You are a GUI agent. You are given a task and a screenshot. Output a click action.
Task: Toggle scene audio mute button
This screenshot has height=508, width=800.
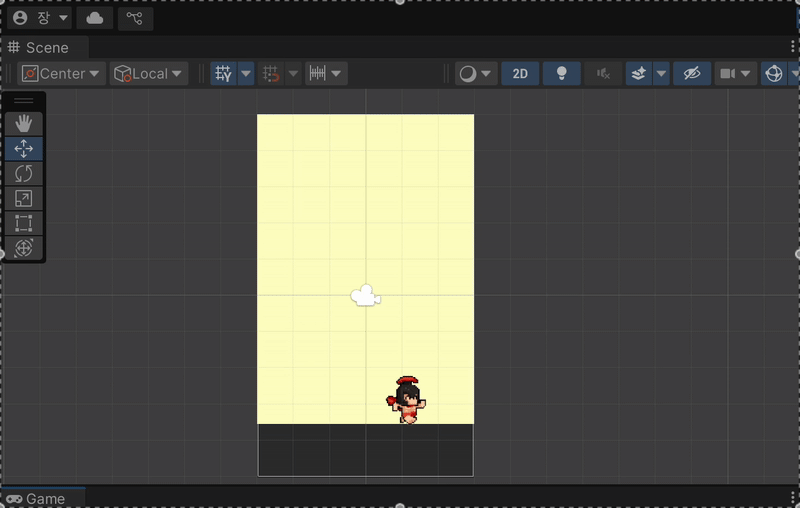603,73
